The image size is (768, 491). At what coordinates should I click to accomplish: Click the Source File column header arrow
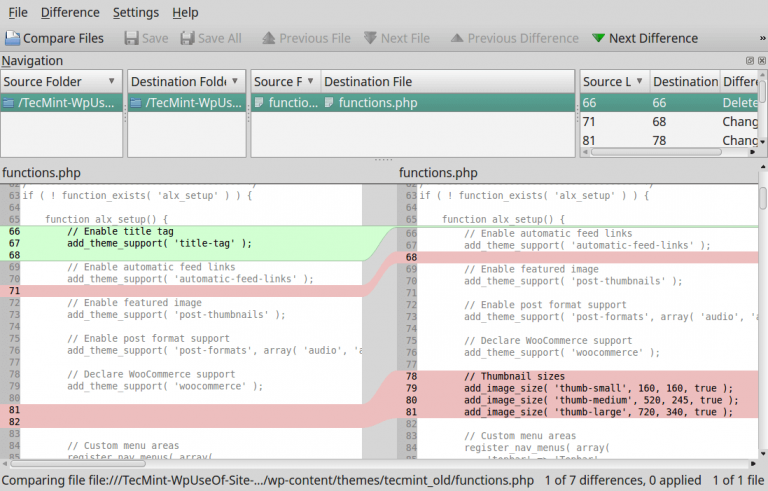tap(309, 81)
